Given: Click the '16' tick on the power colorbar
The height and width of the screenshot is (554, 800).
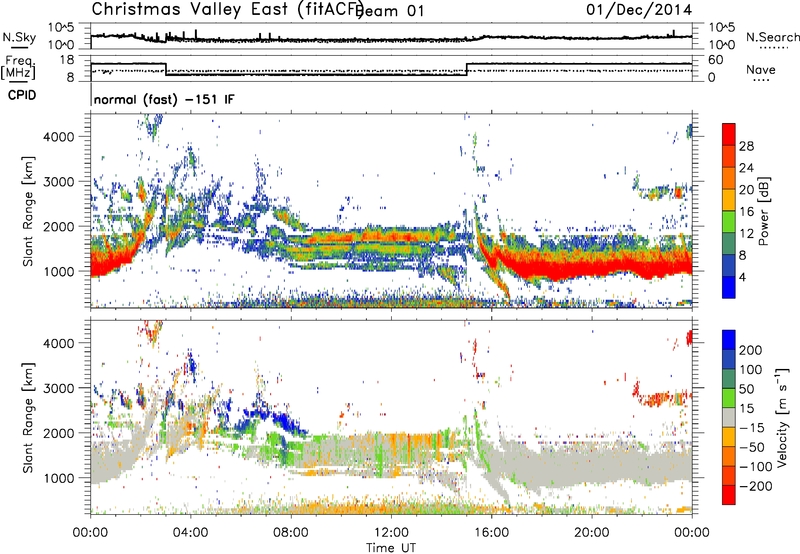Looking at the screenshot, I should pyautogui.click(x=746, y=212).
